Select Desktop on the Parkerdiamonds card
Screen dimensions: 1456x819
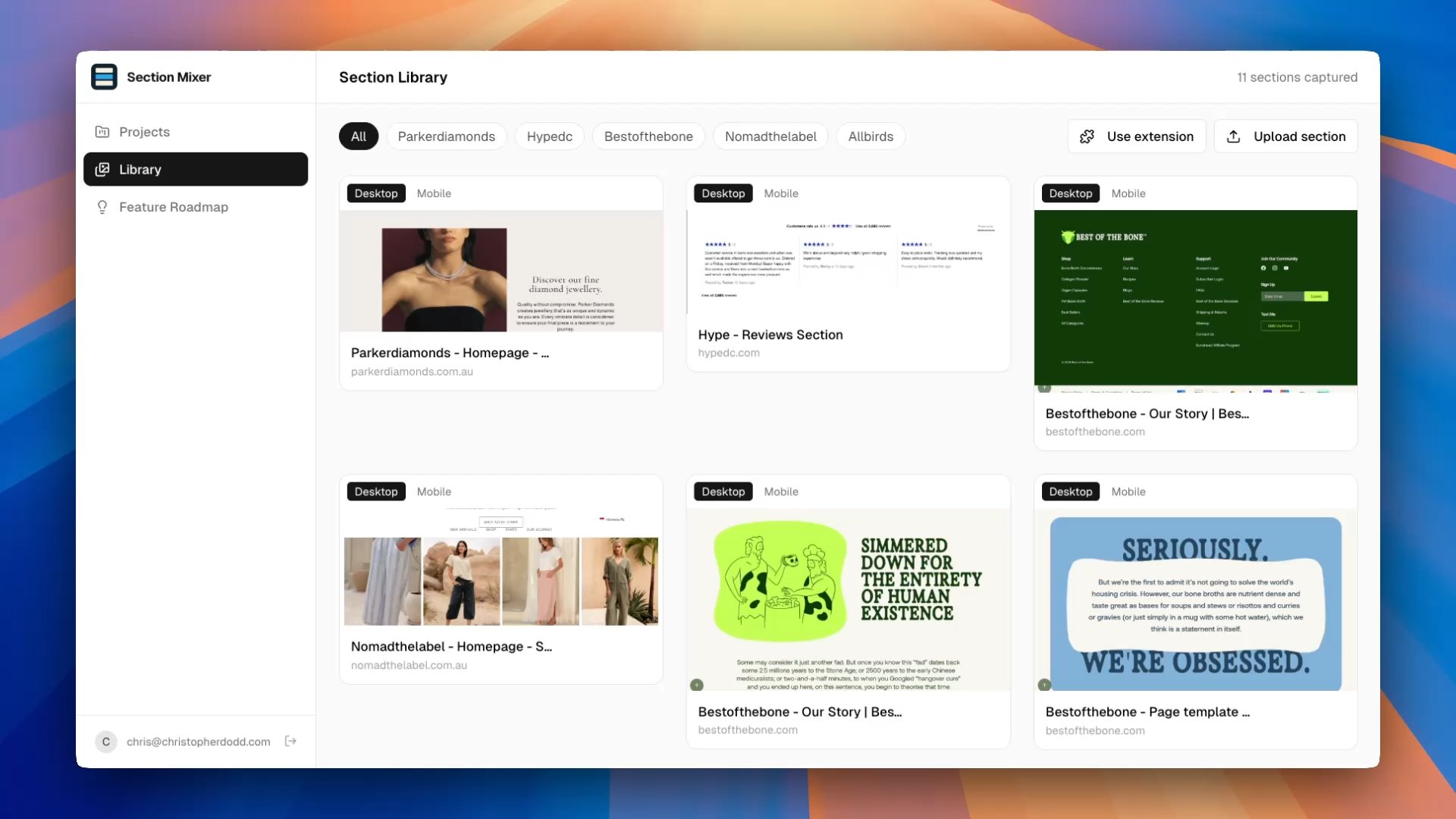coord(376,193)
